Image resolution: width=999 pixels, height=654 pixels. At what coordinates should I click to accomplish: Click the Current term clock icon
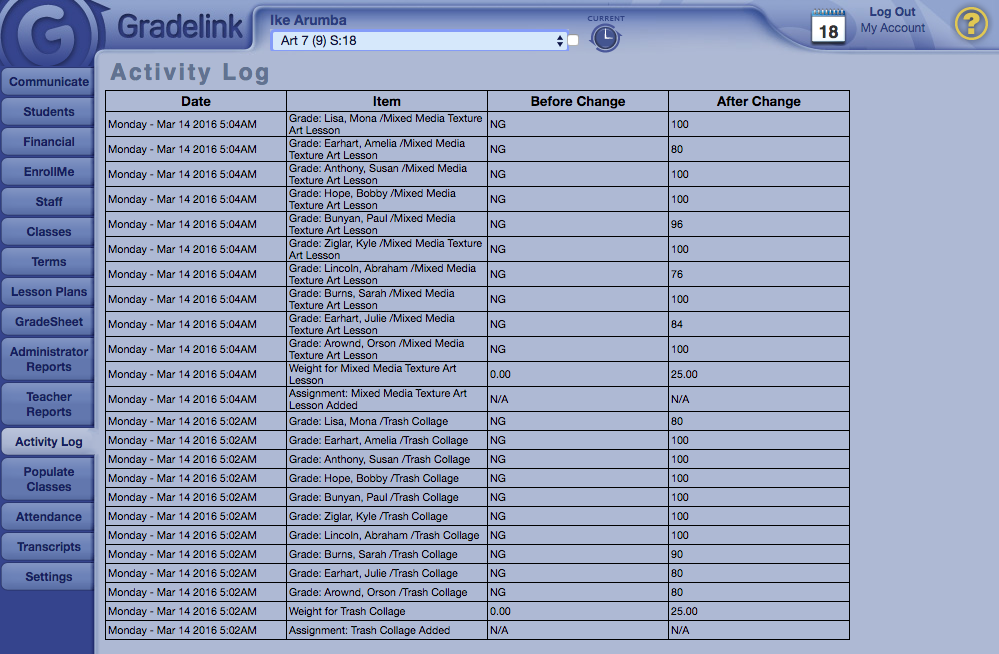(x=605, y=38)
